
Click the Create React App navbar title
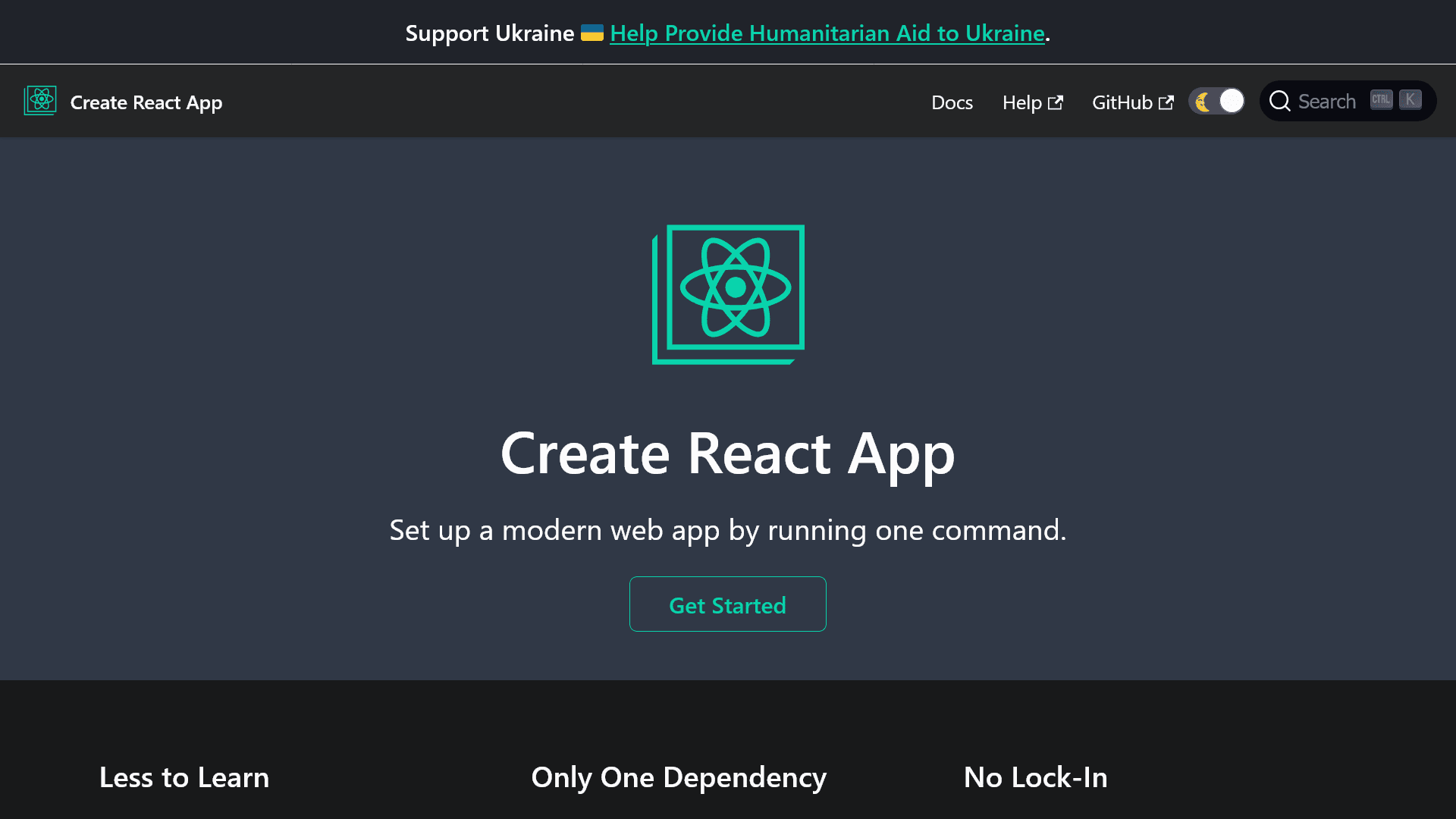pos(146,102)
